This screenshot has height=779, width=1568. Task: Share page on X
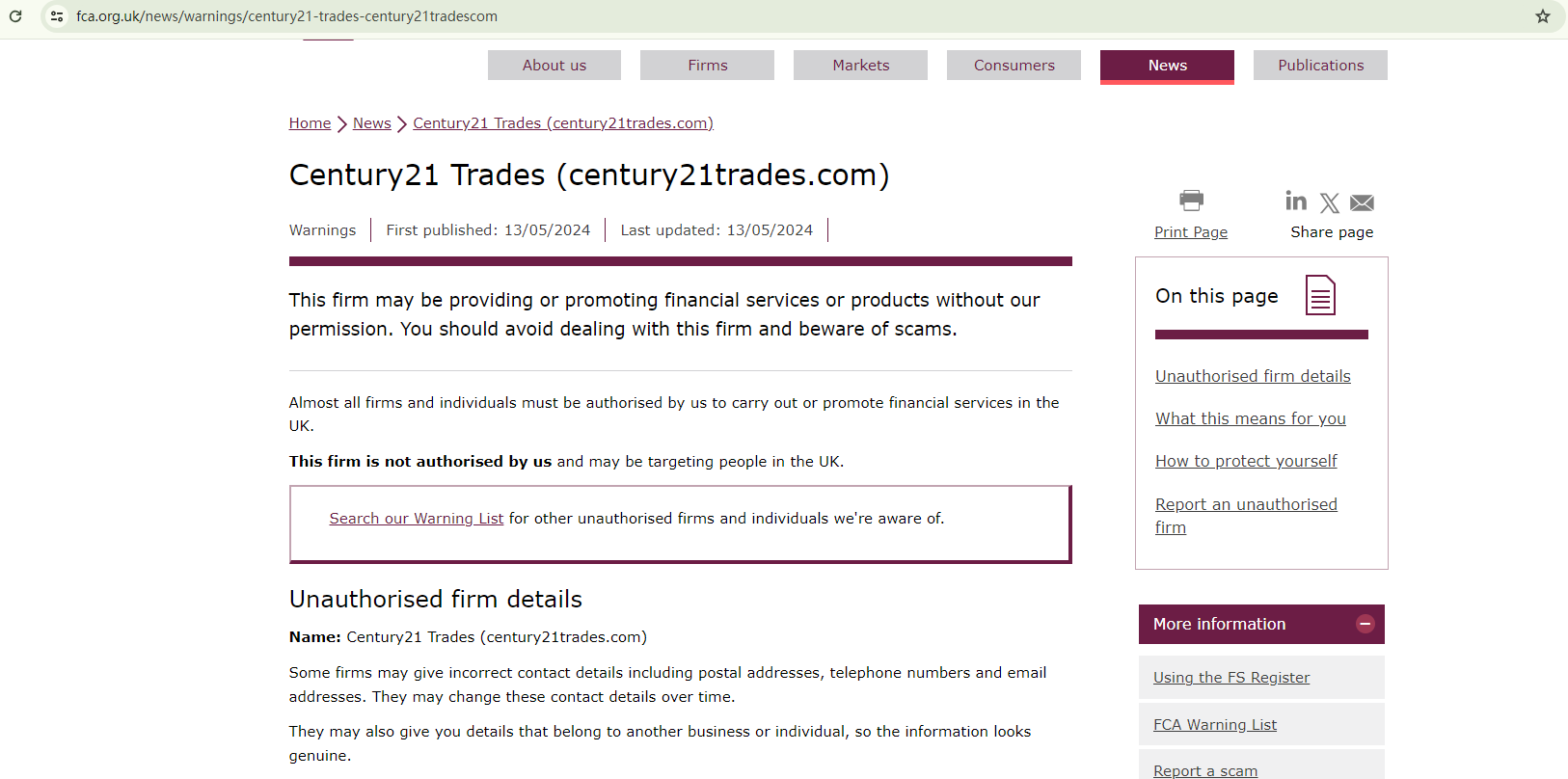1330,202
